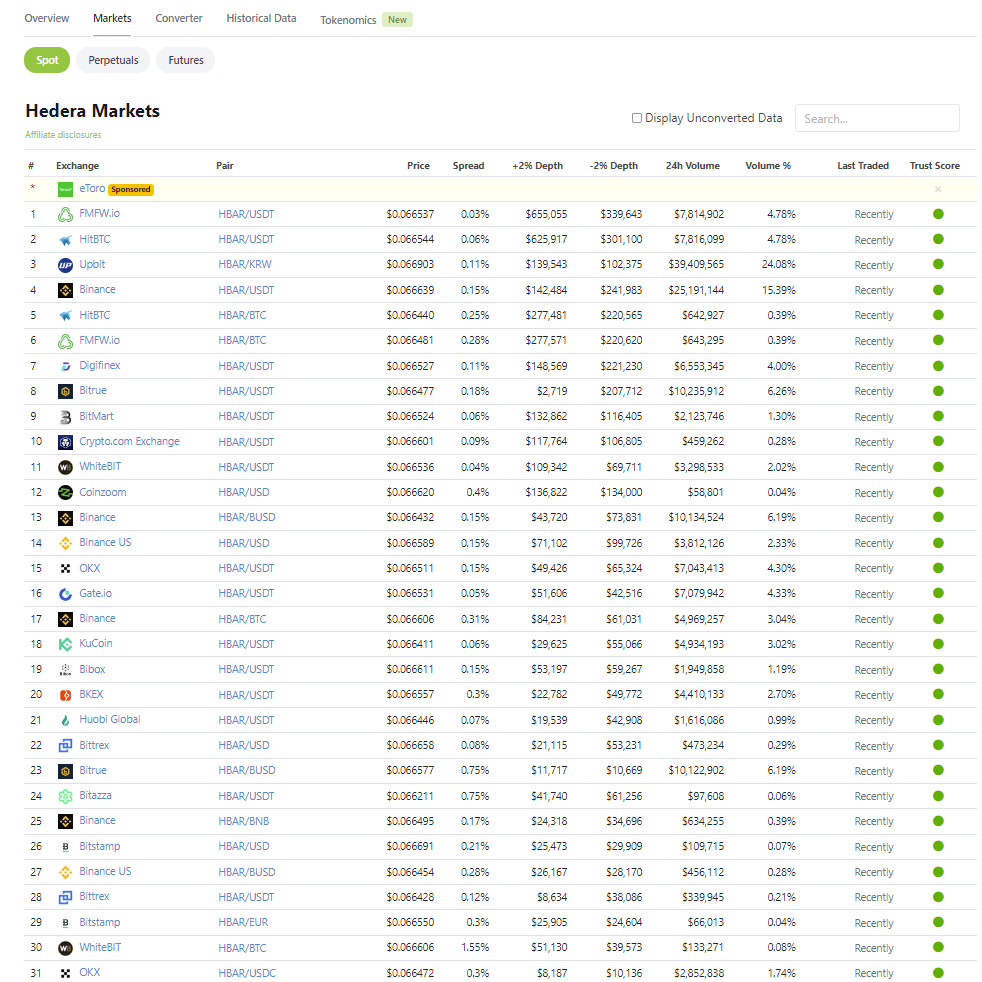The height and width of the screenshot is (982, 982).
Task: Sort table by 24h Volume column
Action: click(692, 166)
